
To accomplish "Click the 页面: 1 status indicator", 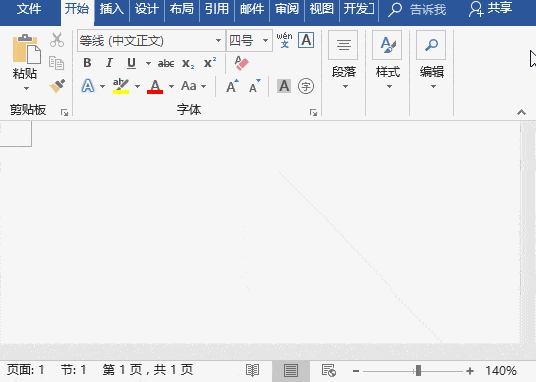I will (26, 370).
